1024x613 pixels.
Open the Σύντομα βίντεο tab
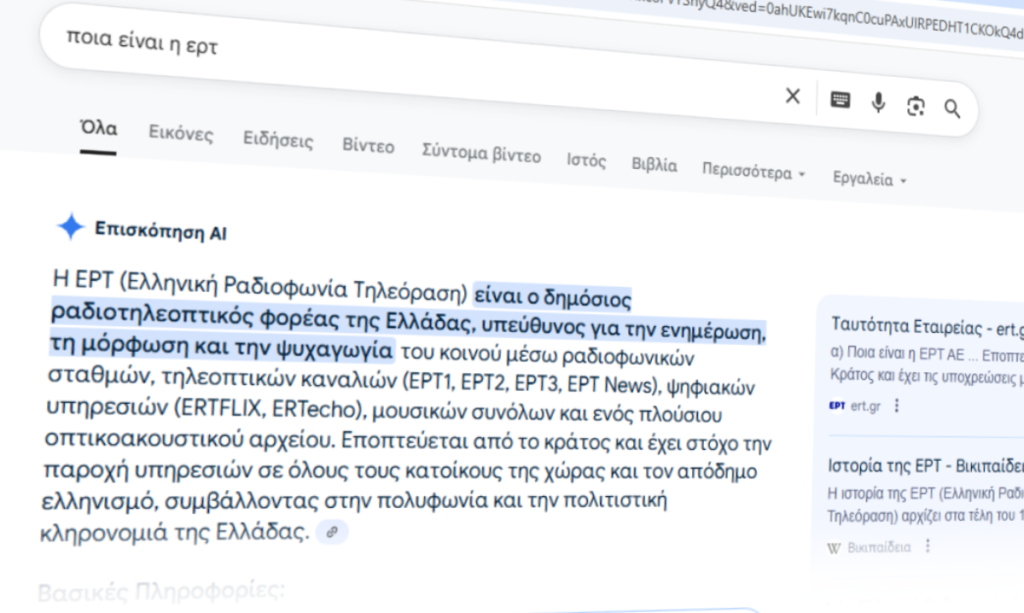pos(481,153)
